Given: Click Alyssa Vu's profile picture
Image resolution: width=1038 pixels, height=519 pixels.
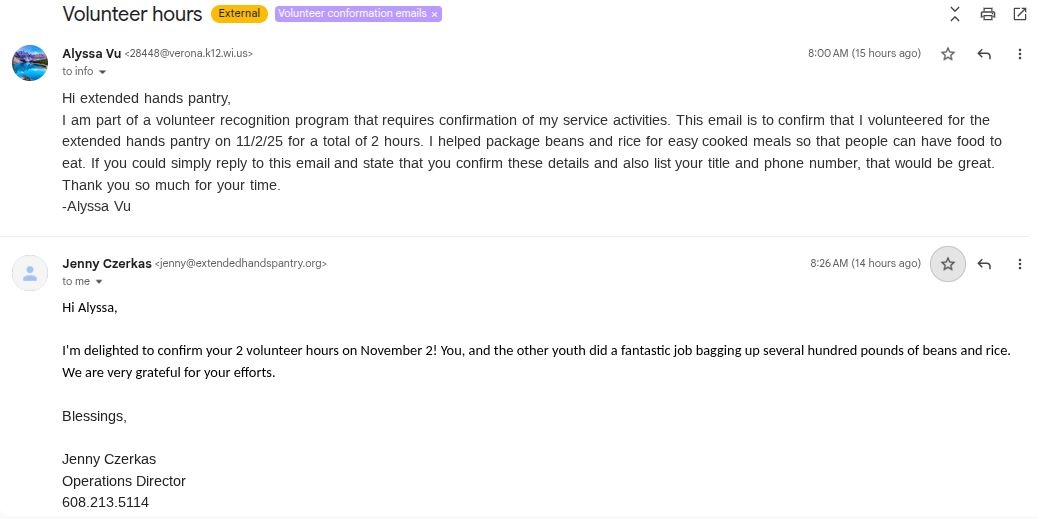Looking at the screenshot, I should 30,62.
